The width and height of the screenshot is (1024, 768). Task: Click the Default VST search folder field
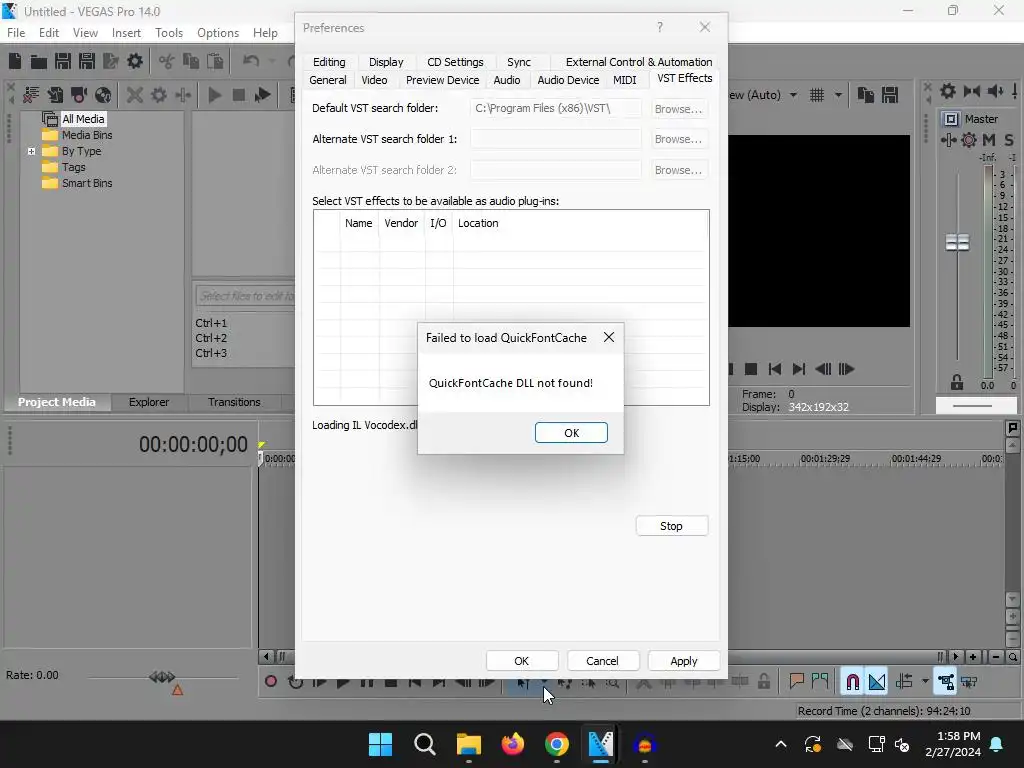(x=556, y=108)
